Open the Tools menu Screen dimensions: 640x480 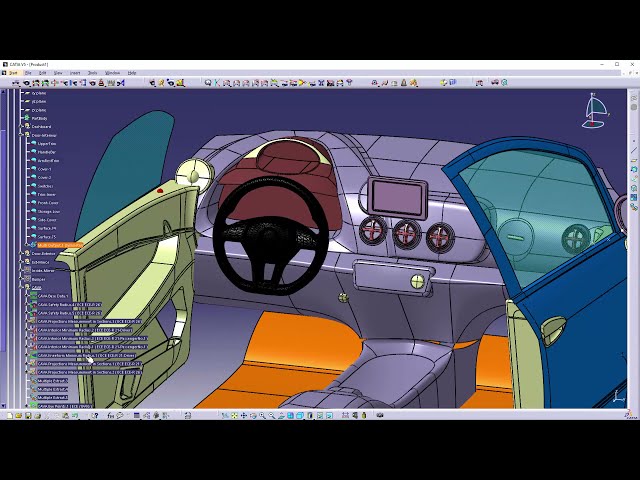93,73
